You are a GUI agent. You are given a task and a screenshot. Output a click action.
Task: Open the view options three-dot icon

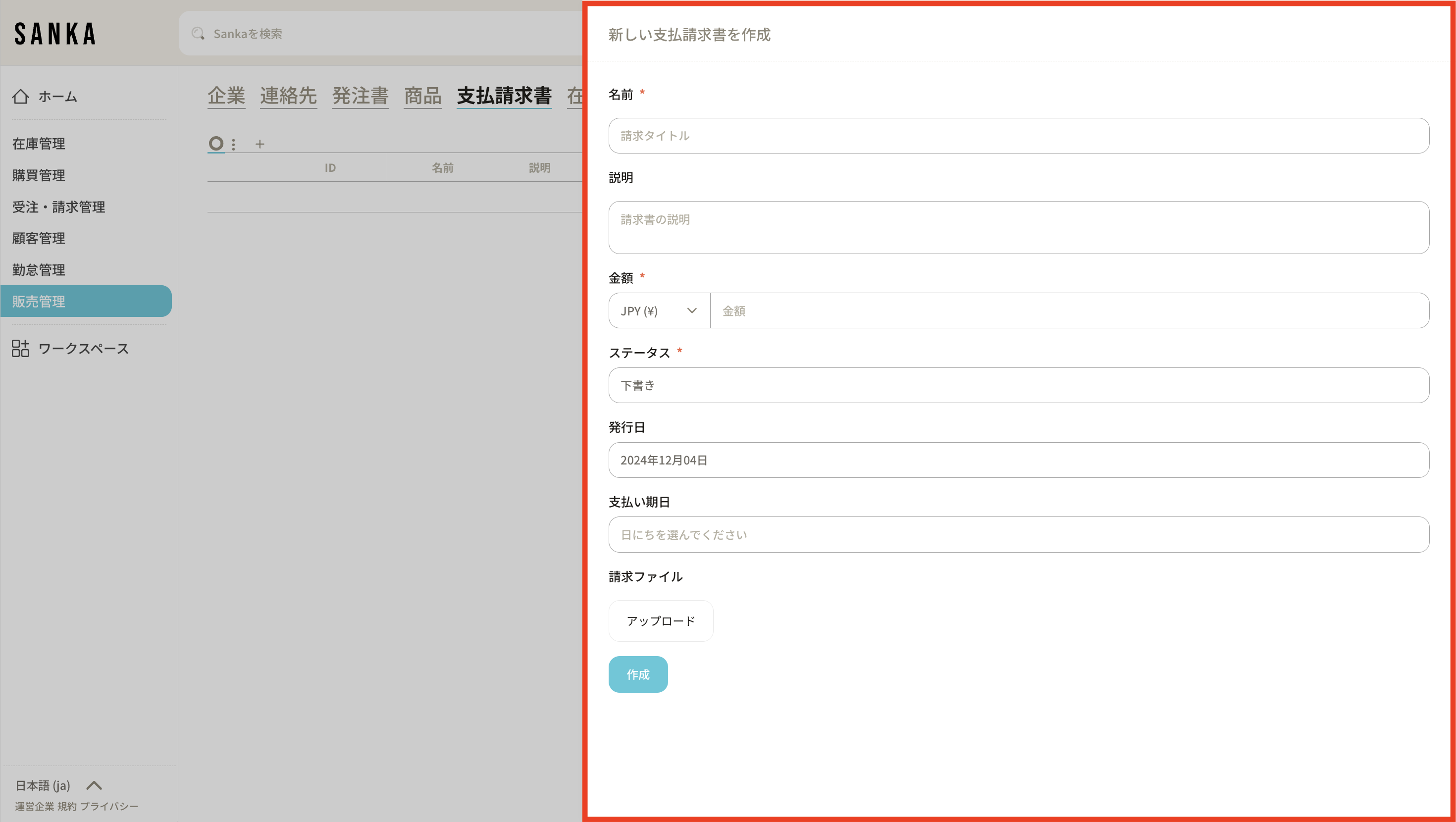point(233,144)
